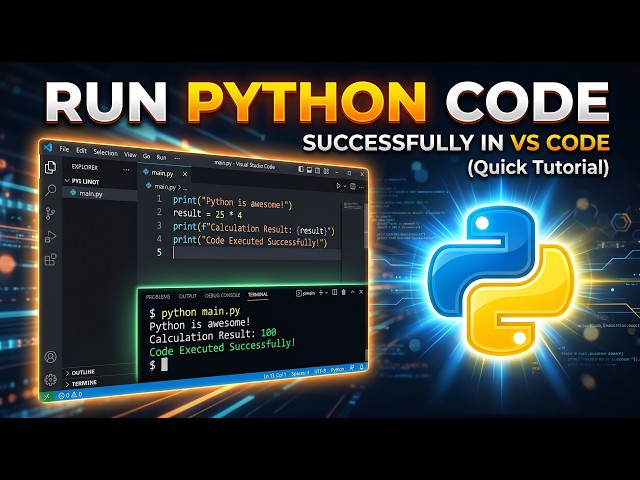
Task: Open the File menu
Action: (x=64, y=149)
